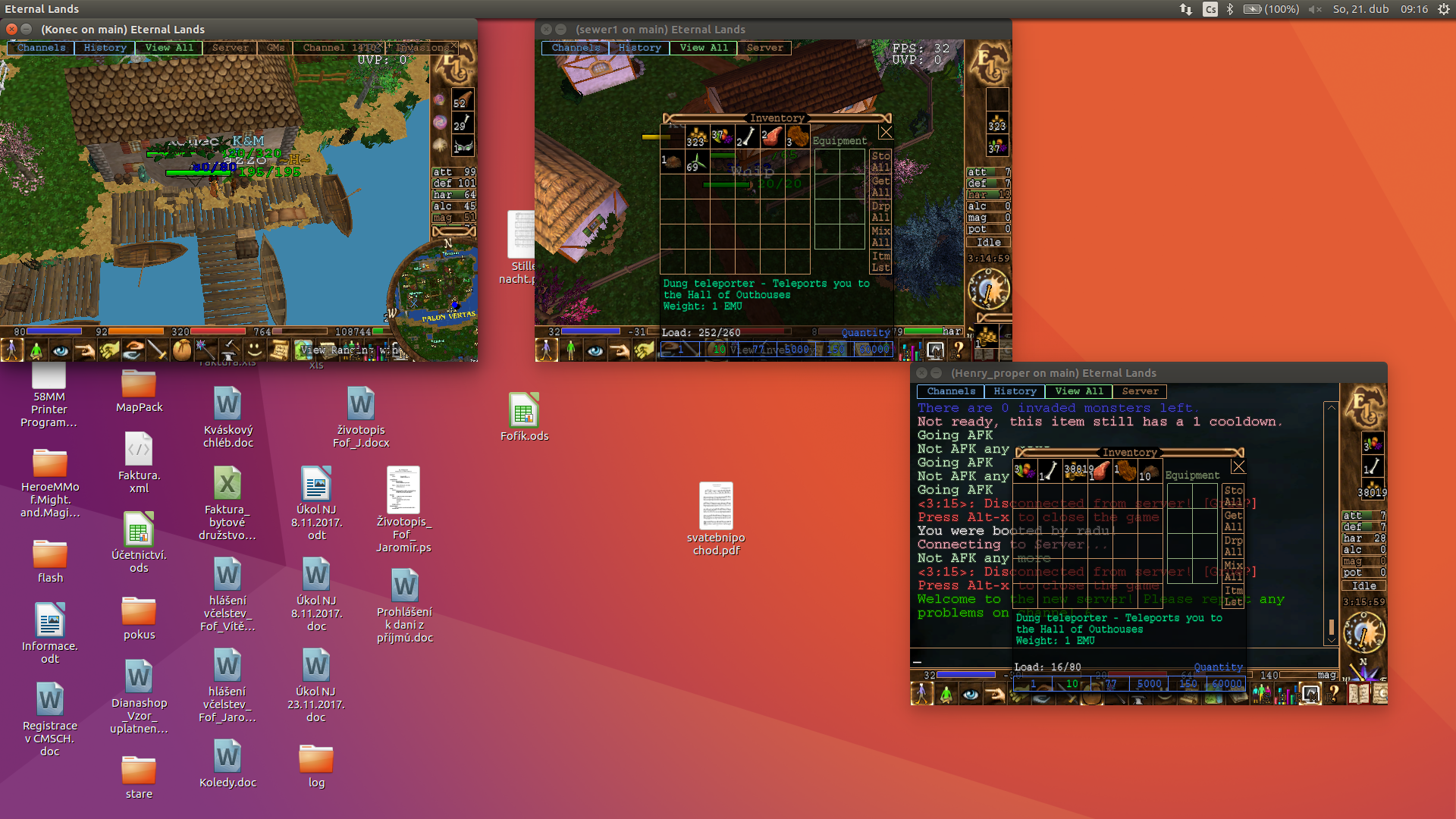The height and width of the screenshot is (819, 1456).
Task: Open the keyboard layout Cs indicator menu
Action: tap(1210, 9)
